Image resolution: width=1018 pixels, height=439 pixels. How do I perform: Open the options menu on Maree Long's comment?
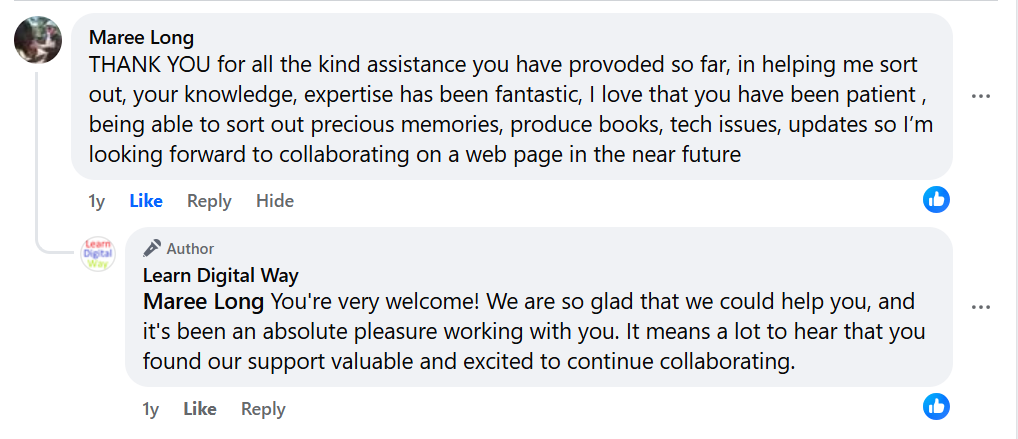click(x=980, y=96)
